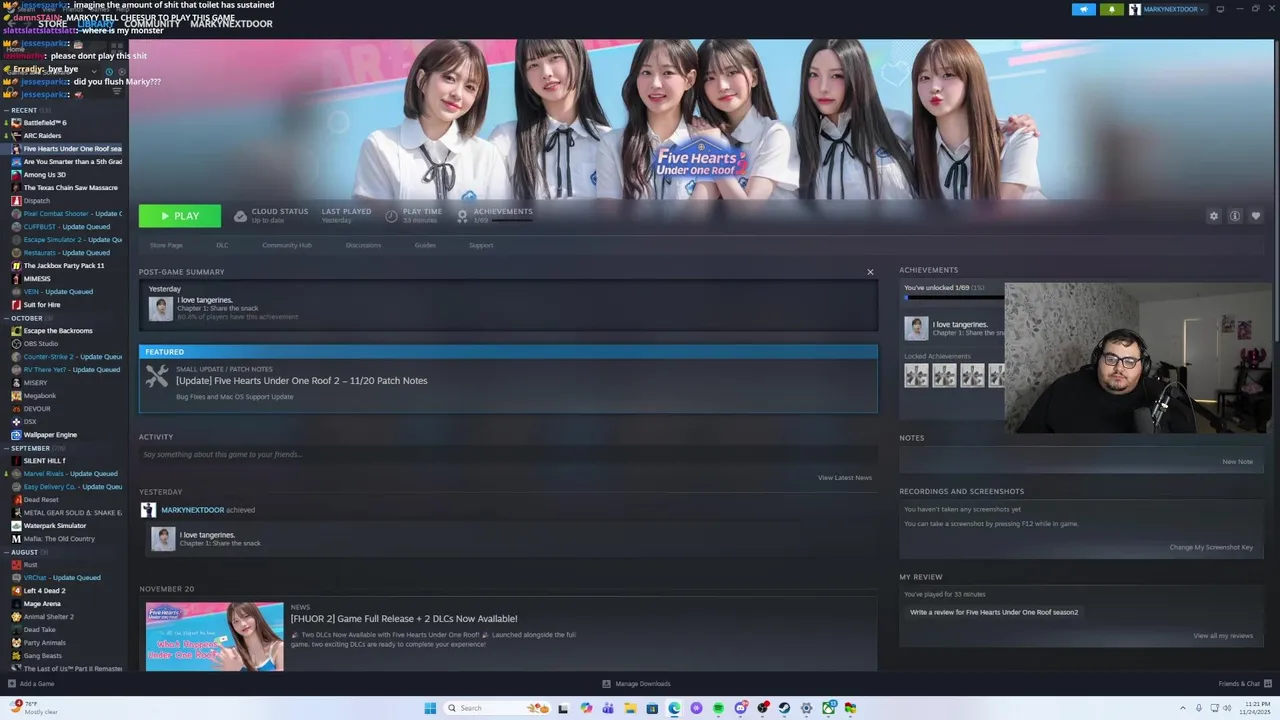Open MARKYNEXTDOOR account dropdown
Image resolution: width=1280 pixels, height=720 pixels.
(1167, 9)
